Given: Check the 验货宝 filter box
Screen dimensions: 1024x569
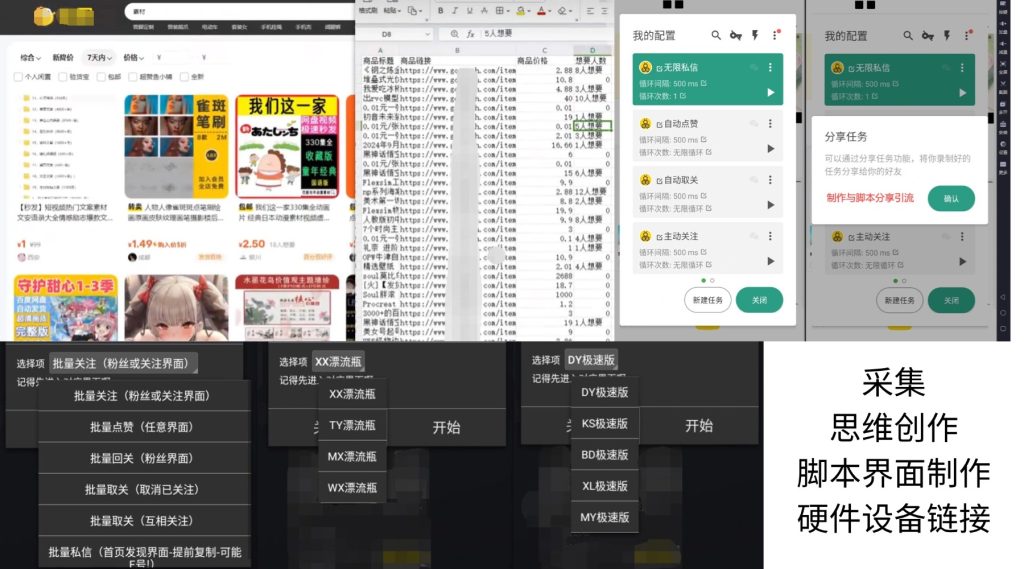Looking at the screenshot, I should pos(63,77).
